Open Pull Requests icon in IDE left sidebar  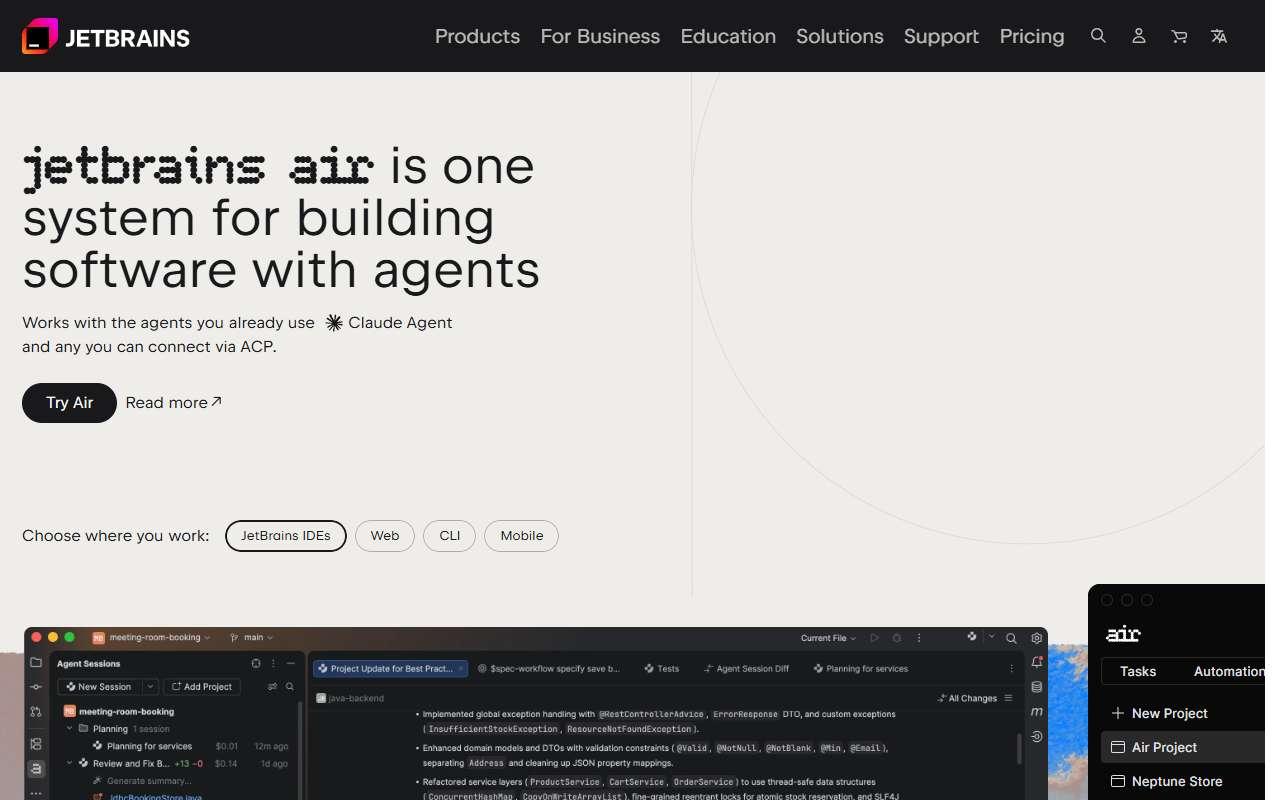click(36, 712)
